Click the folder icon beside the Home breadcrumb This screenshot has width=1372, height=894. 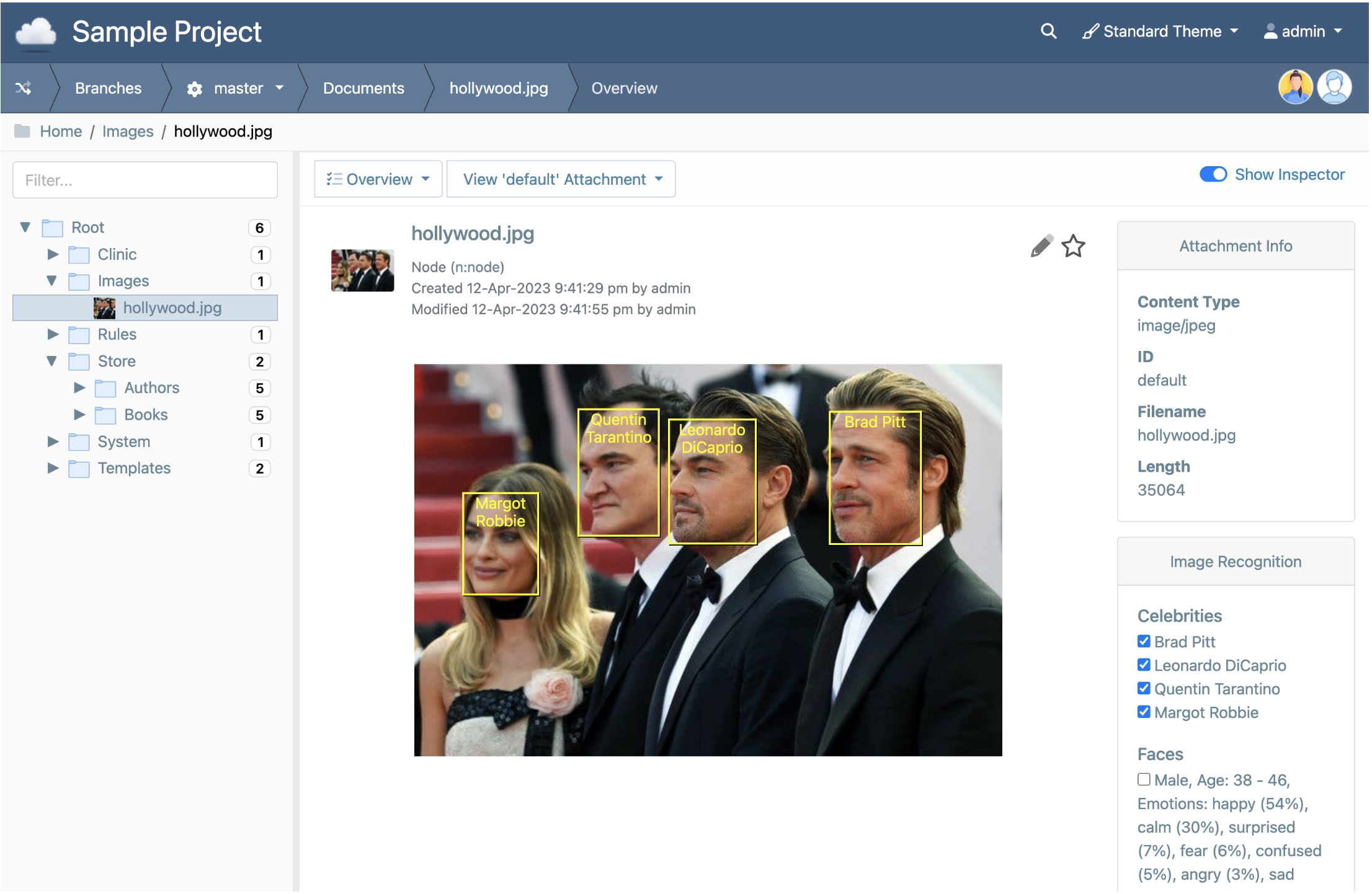[22, 131]
